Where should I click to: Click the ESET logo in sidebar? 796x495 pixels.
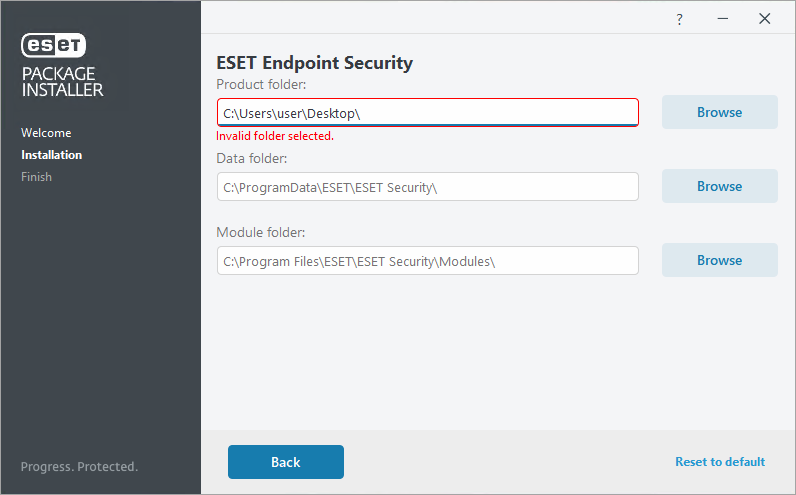tap(53, 45)
